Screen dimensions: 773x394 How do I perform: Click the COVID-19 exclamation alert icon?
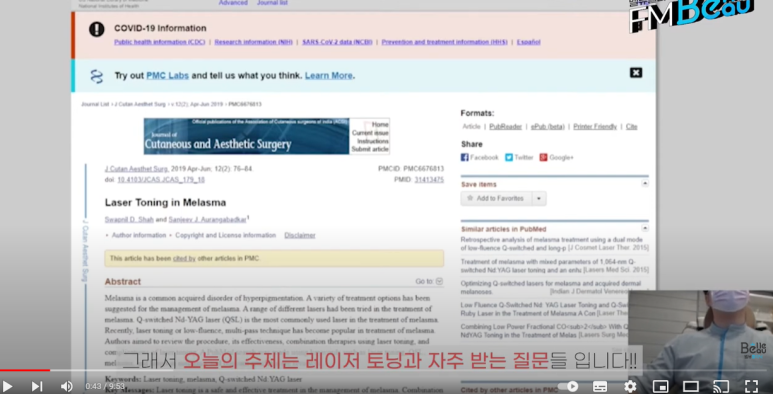pos(97,29)
